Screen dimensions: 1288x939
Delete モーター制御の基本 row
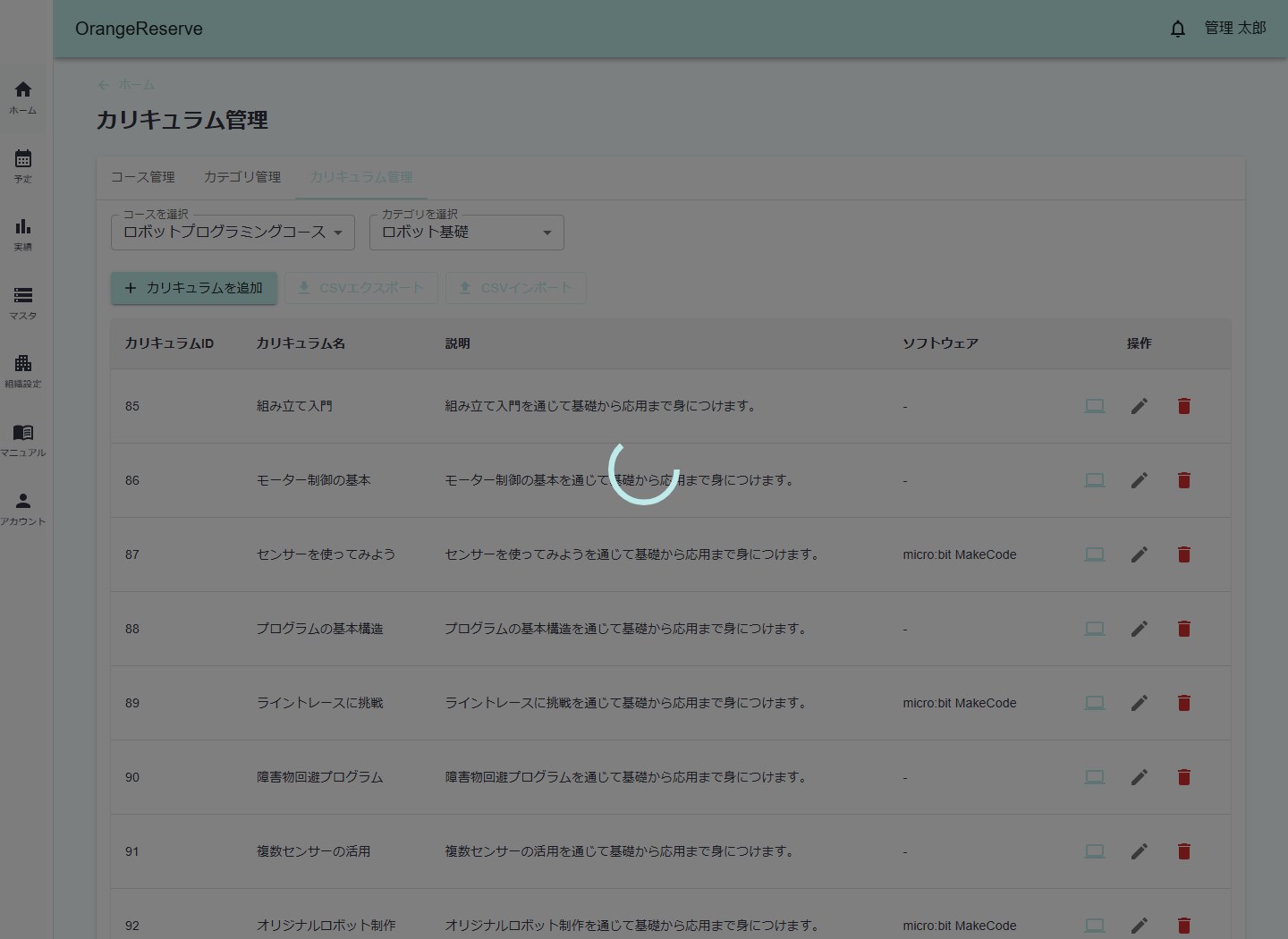pos(1183,480)
